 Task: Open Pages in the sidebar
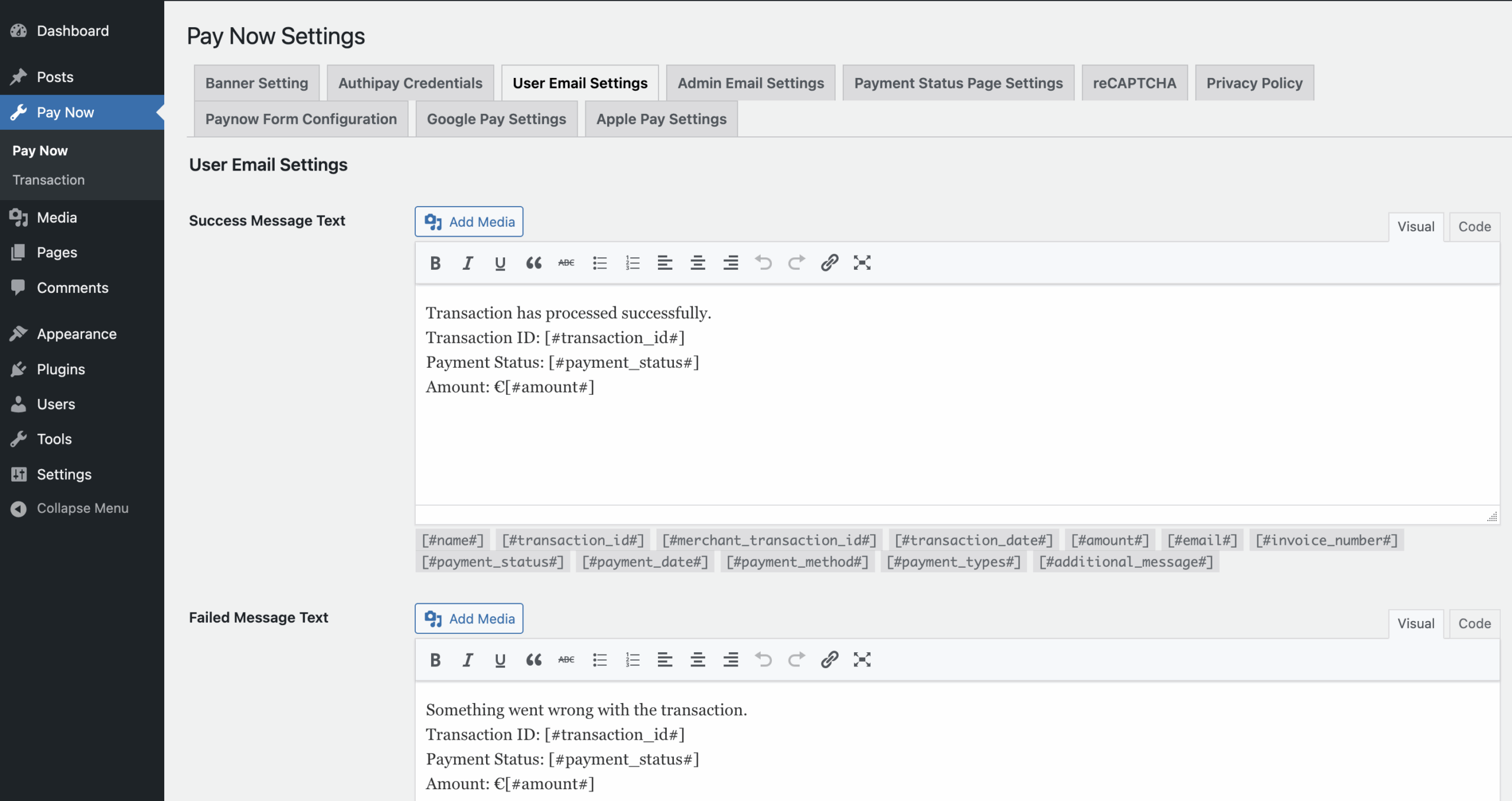click(x=82, y=253)
